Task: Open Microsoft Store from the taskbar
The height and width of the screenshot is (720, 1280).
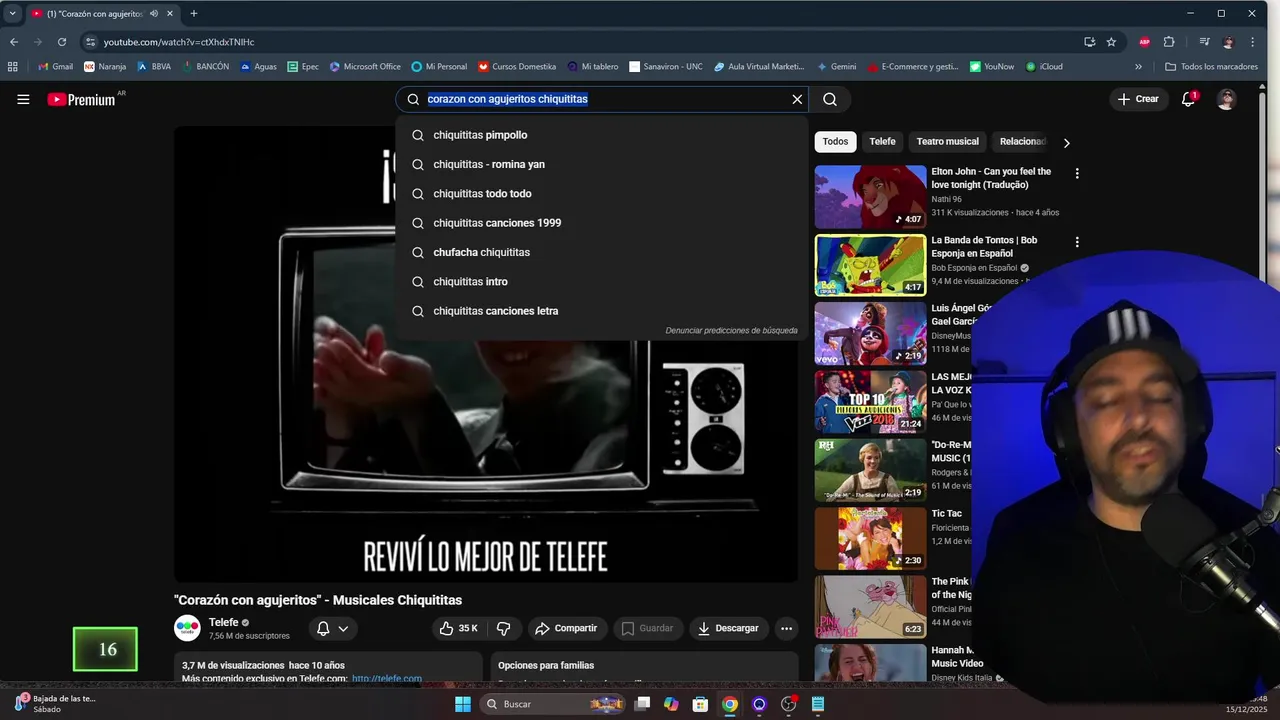Action: click(x=700, y=704)
